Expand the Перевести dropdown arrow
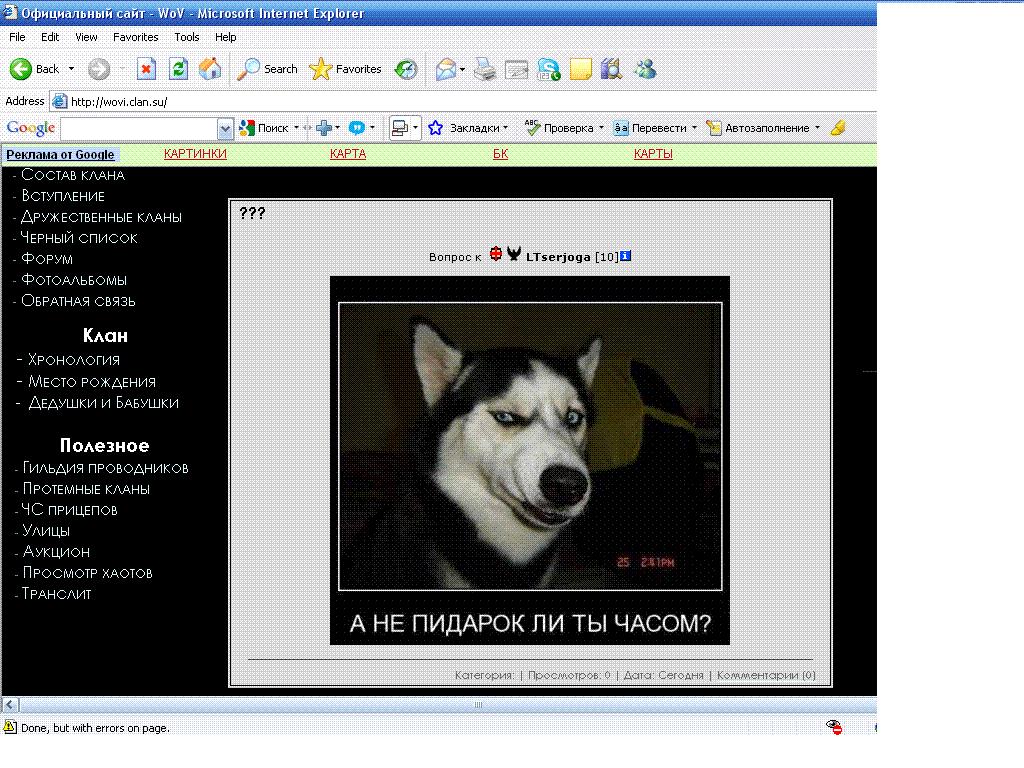 click(x=694, y=128)
